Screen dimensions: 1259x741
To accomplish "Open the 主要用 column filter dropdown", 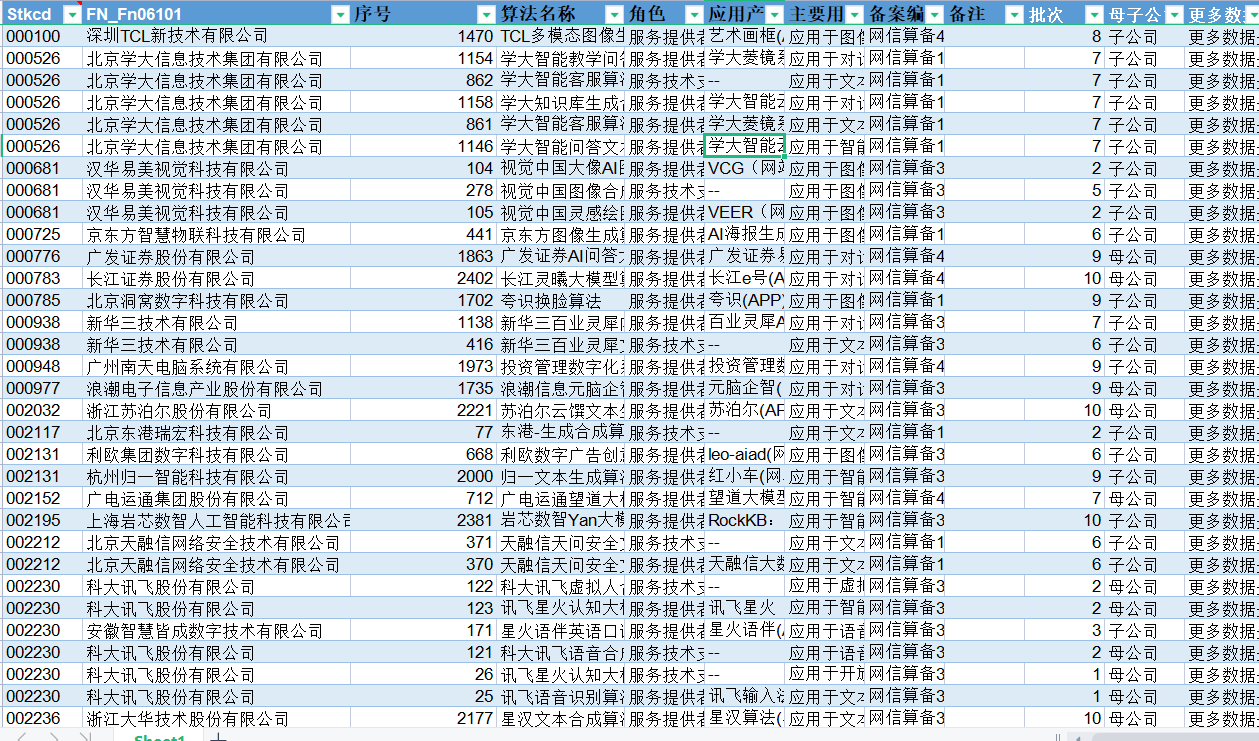I will tap(854, 14).
